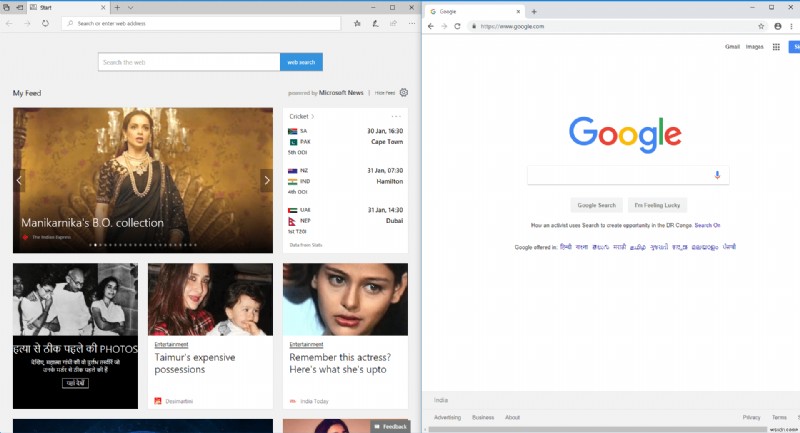Close the Start tab in Edge

103,8
